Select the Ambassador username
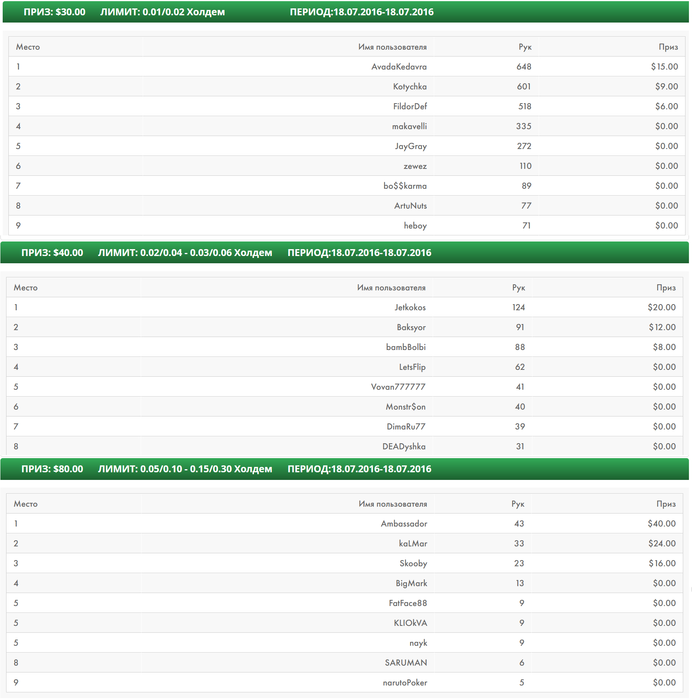The image size is (692, 700). (404, 524)
